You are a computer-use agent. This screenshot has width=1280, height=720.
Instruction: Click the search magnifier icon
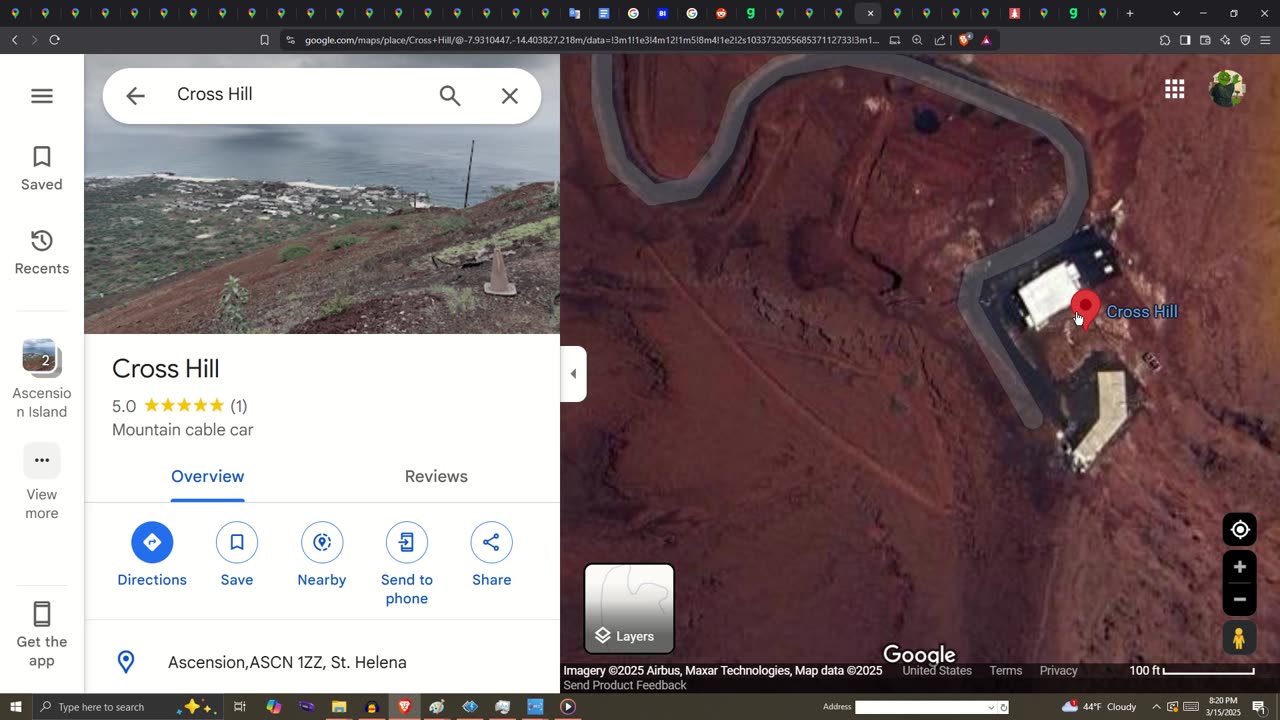450,96
